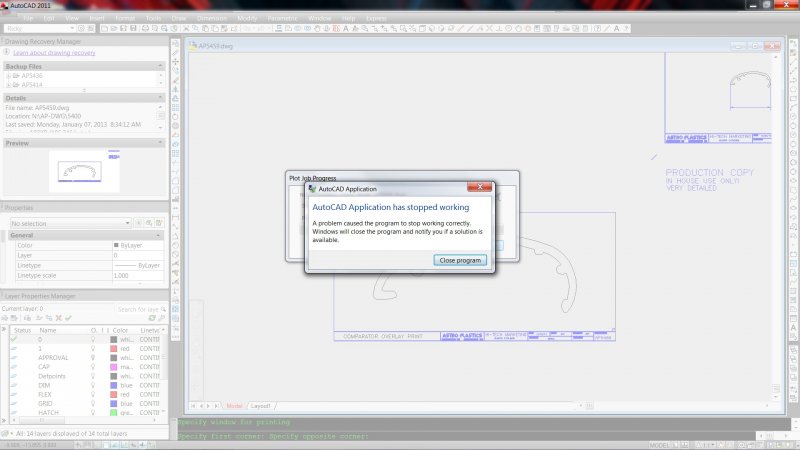Screen dimensions: 800x450
Task: Click the green check Set Current icon
Action: (68, 318)
